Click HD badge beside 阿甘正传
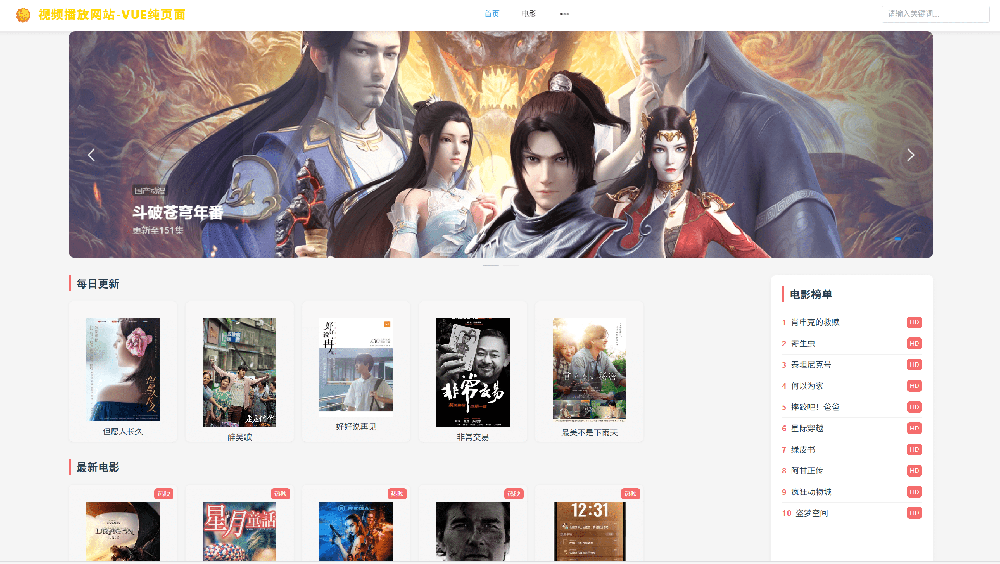Screen dimensions: 1000x564 (x=915, y=470)
